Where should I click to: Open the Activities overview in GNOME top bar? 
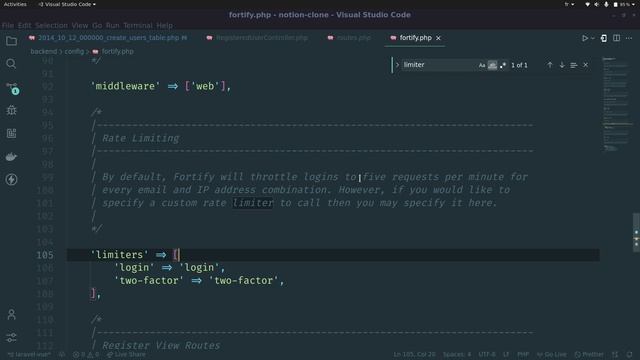coord(15,4)
